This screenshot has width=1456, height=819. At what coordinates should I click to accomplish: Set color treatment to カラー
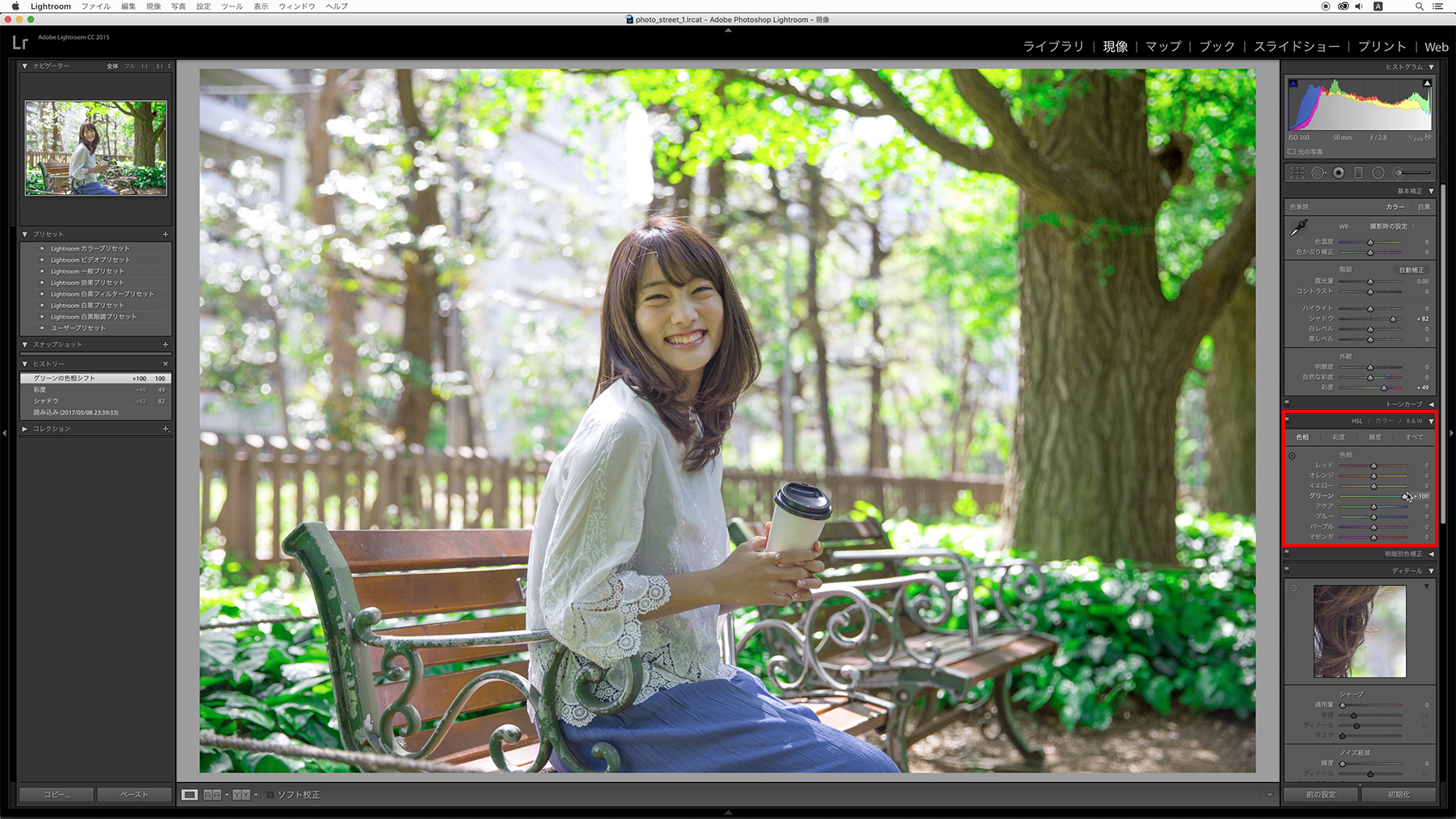[x=1395, y=207]
